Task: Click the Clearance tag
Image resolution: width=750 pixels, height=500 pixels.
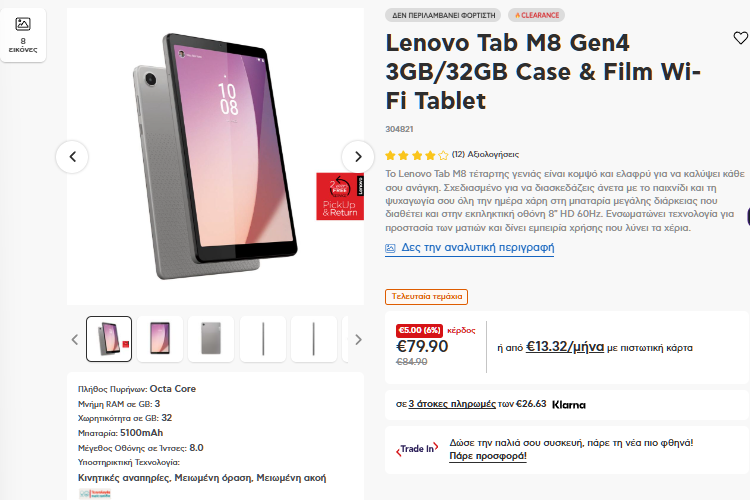Action: tap(536, 15)
